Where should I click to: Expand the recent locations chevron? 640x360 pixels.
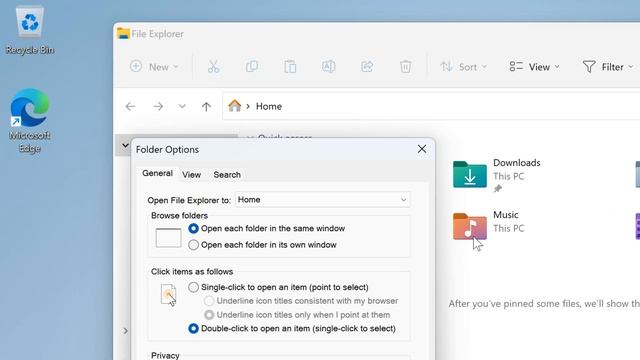tap(182, 107)
